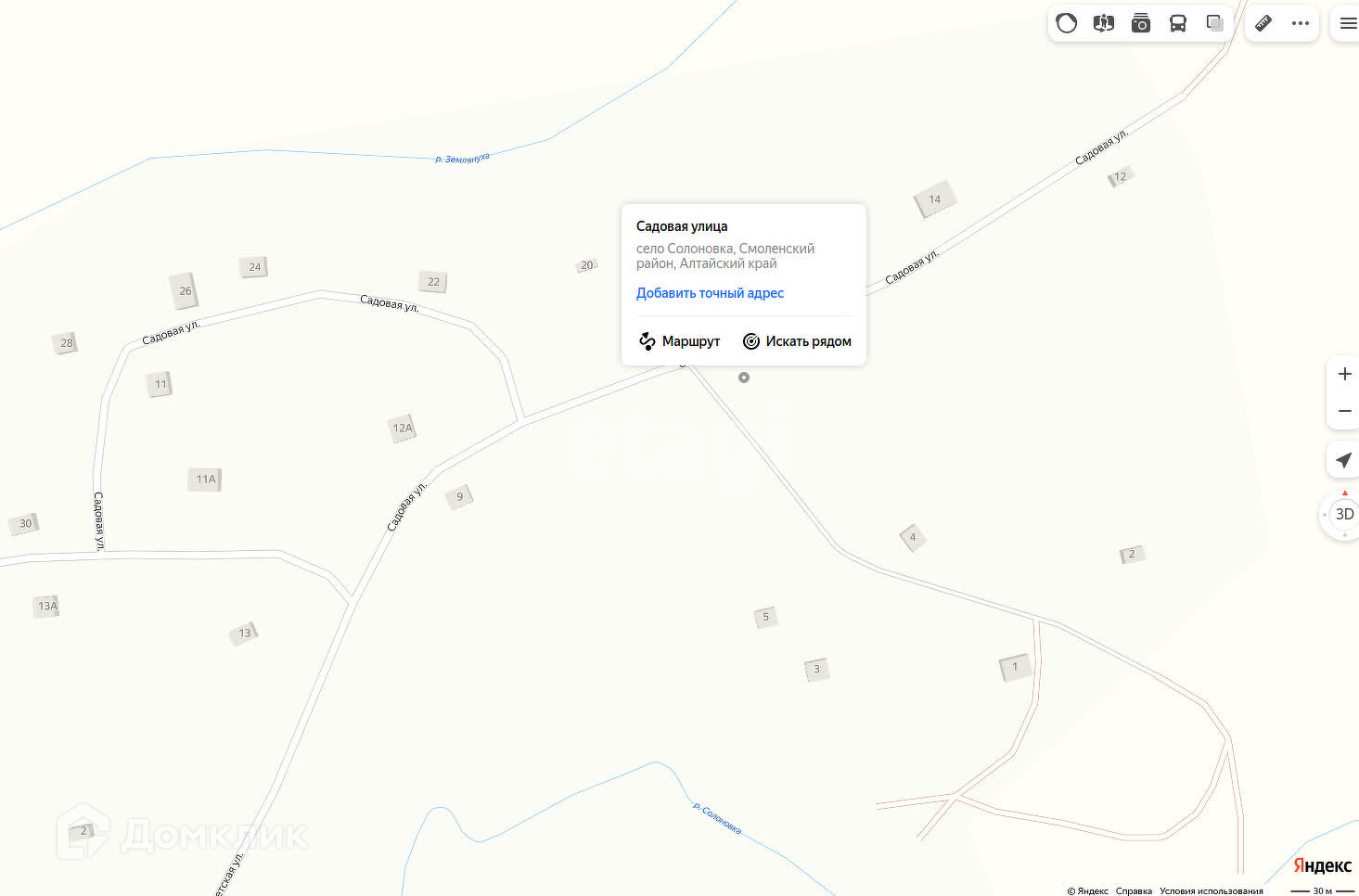Viewport: 1359px width, 896px height.
Task: Open the three-dots more tools menu
Action: (1301, 23)
